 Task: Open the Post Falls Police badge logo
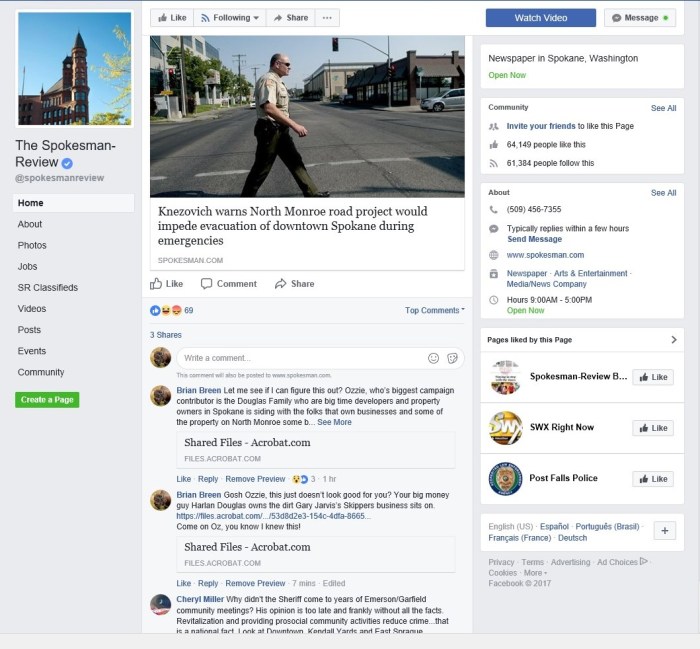pyautogui.click(x=505, y=479)
